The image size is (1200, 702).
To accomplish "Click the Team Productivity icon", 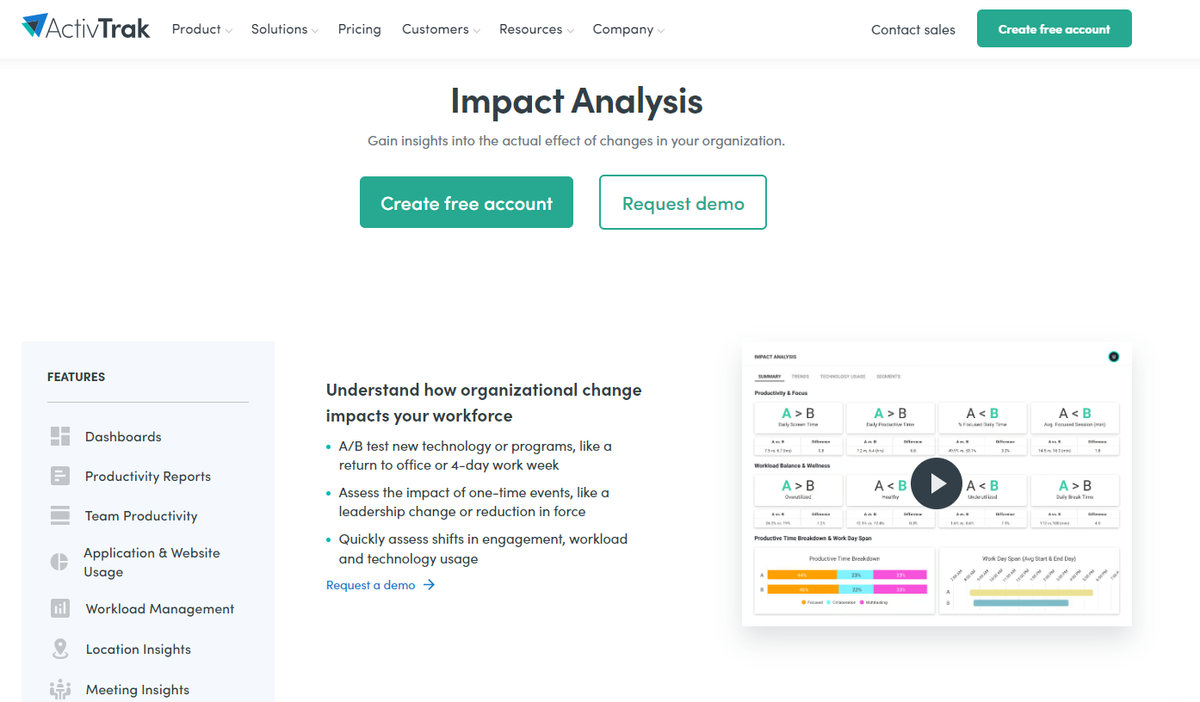I will coord(60,516).
